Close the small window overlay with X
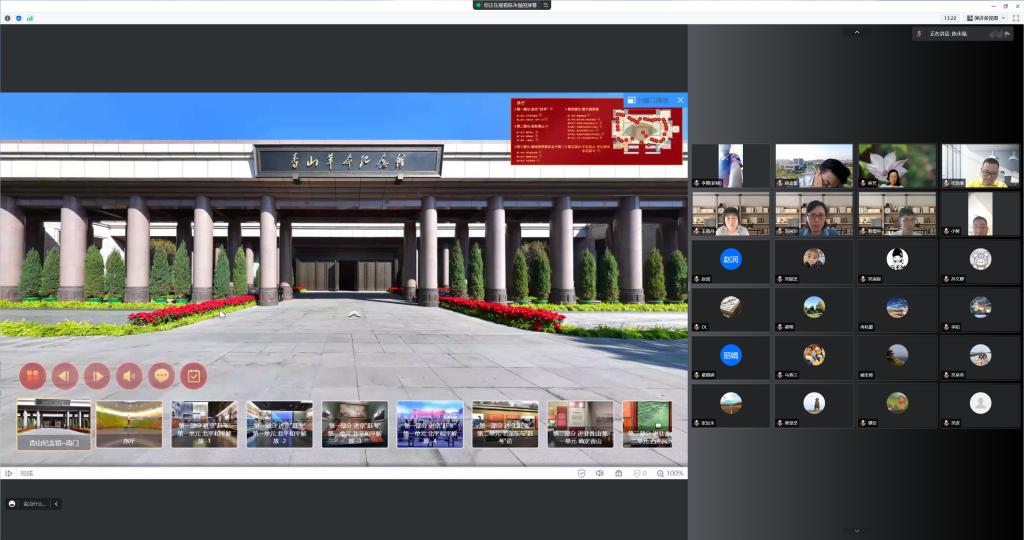 click(x=680, y=100)
